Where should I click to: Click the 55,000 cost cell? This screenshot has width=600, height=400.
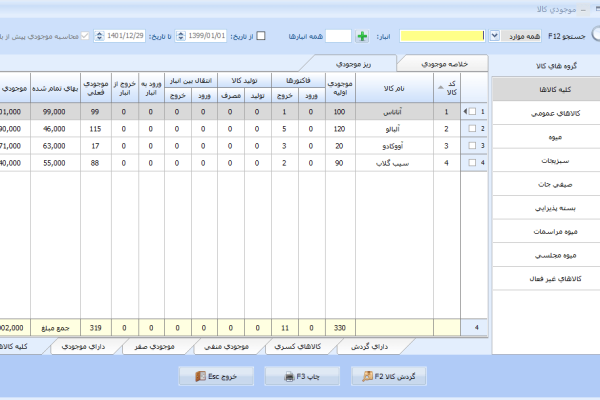pos(55,163)
